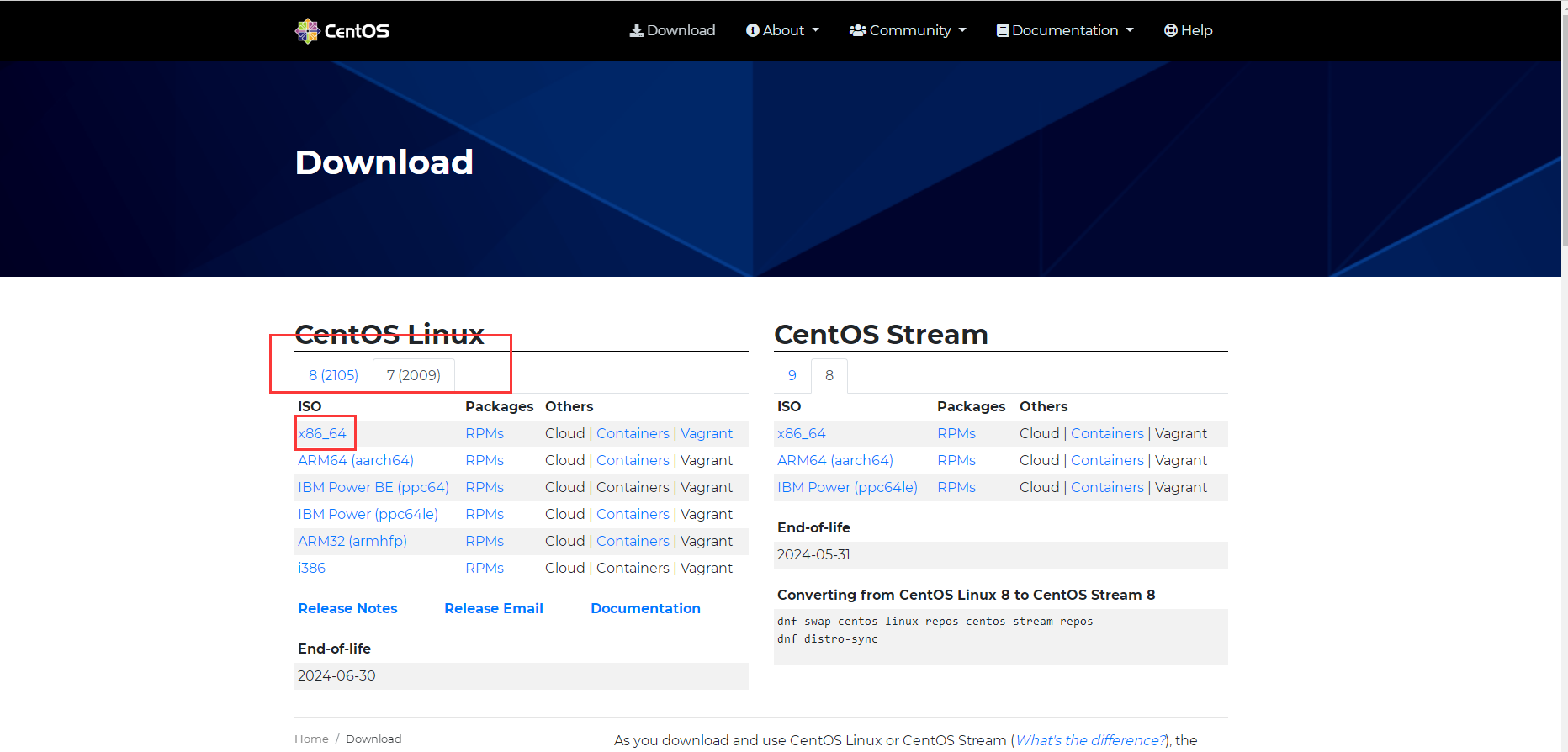The width and height of the screenshot is (1568, 752).
Task: Open RPMs for CentOS Stream IBM Power (ppc64le)
Action: [956, 487]
